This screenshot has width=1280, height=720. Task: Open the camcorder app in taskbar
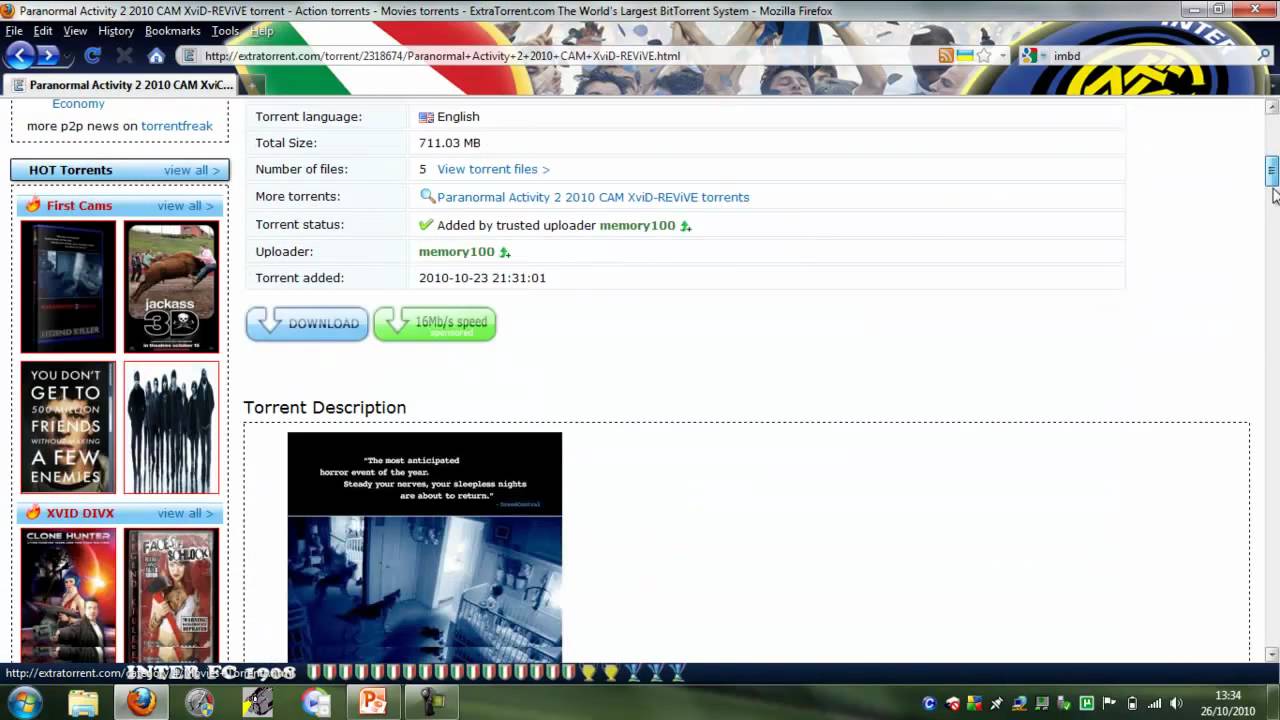tap(431, 702)
